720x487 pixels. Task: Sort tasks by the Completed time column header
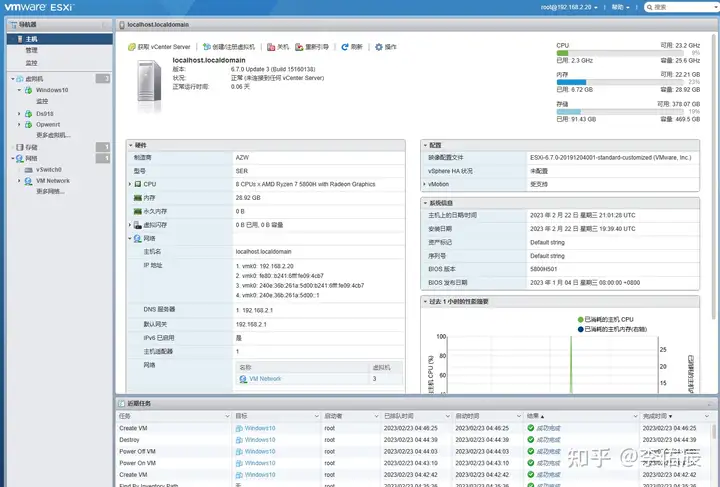coord(675,416)
